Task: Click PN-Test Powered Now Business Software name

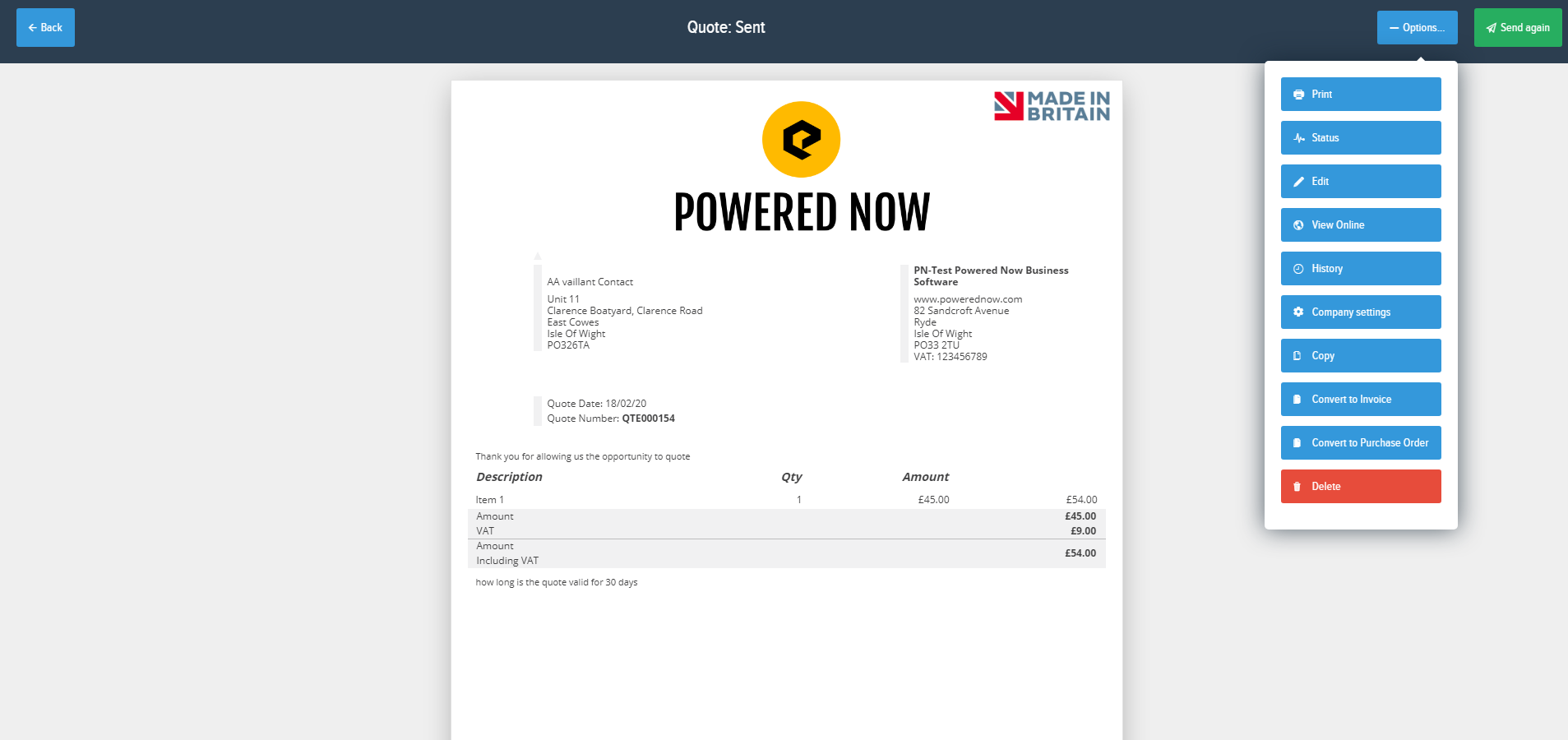Action: click(991, 276)
